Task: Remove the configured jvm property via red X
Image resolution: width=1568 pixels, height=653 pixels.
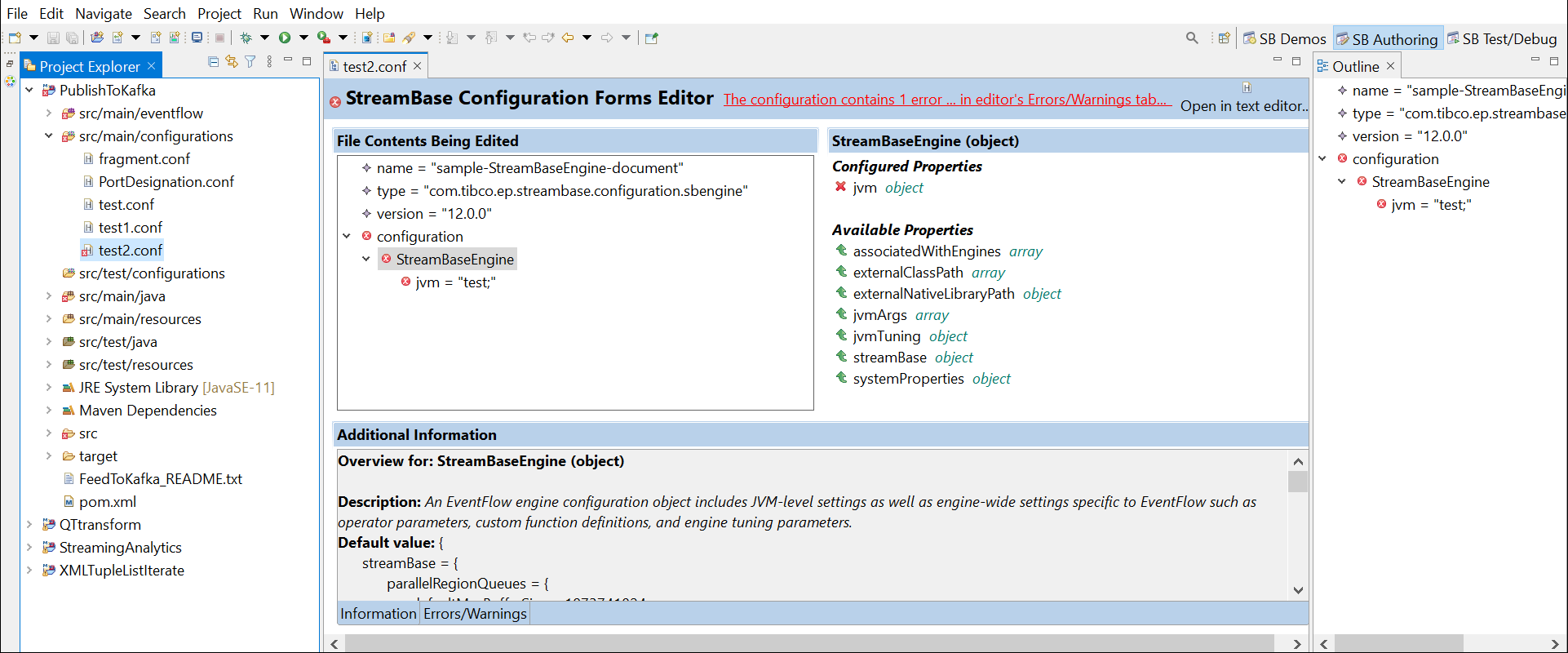Action: click(840, 187)
